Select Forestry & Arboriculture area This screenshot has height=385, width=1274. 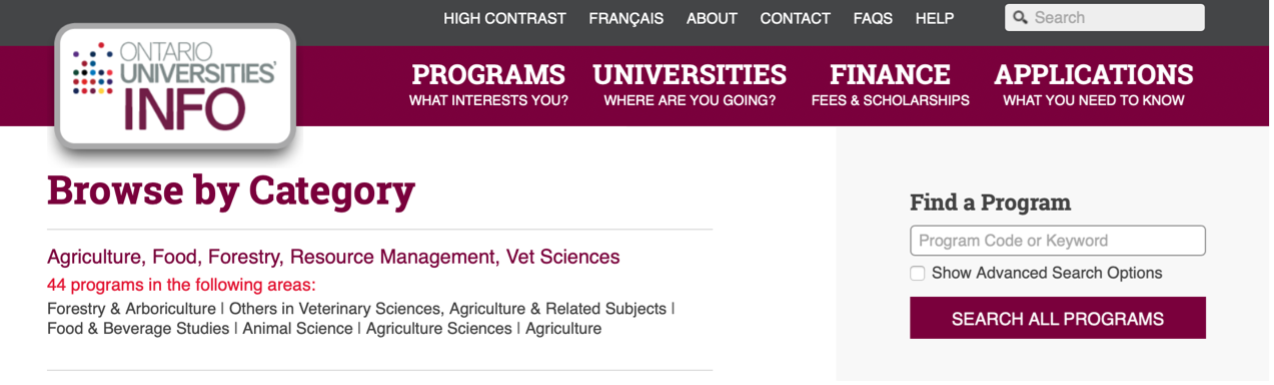point(131,309)
